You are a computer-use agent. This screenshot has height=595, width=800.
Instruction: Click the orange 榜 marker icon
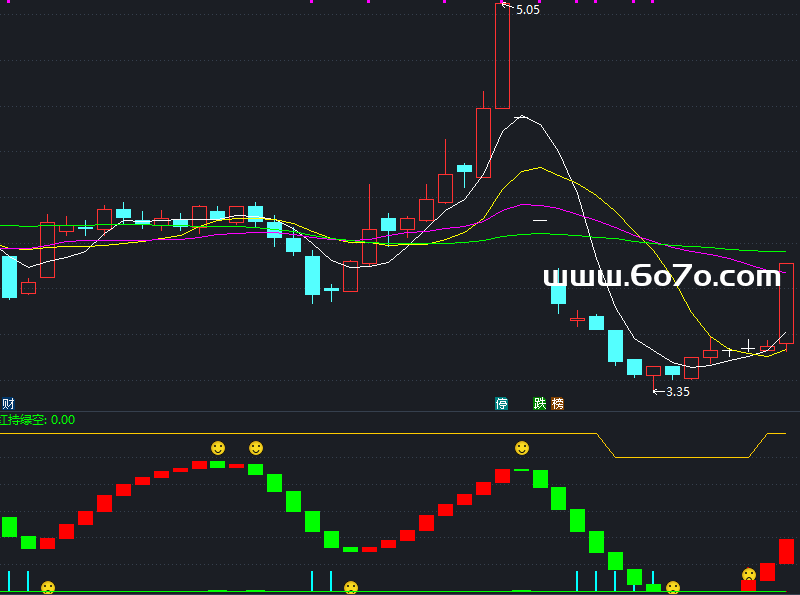[x=558, y=404]
